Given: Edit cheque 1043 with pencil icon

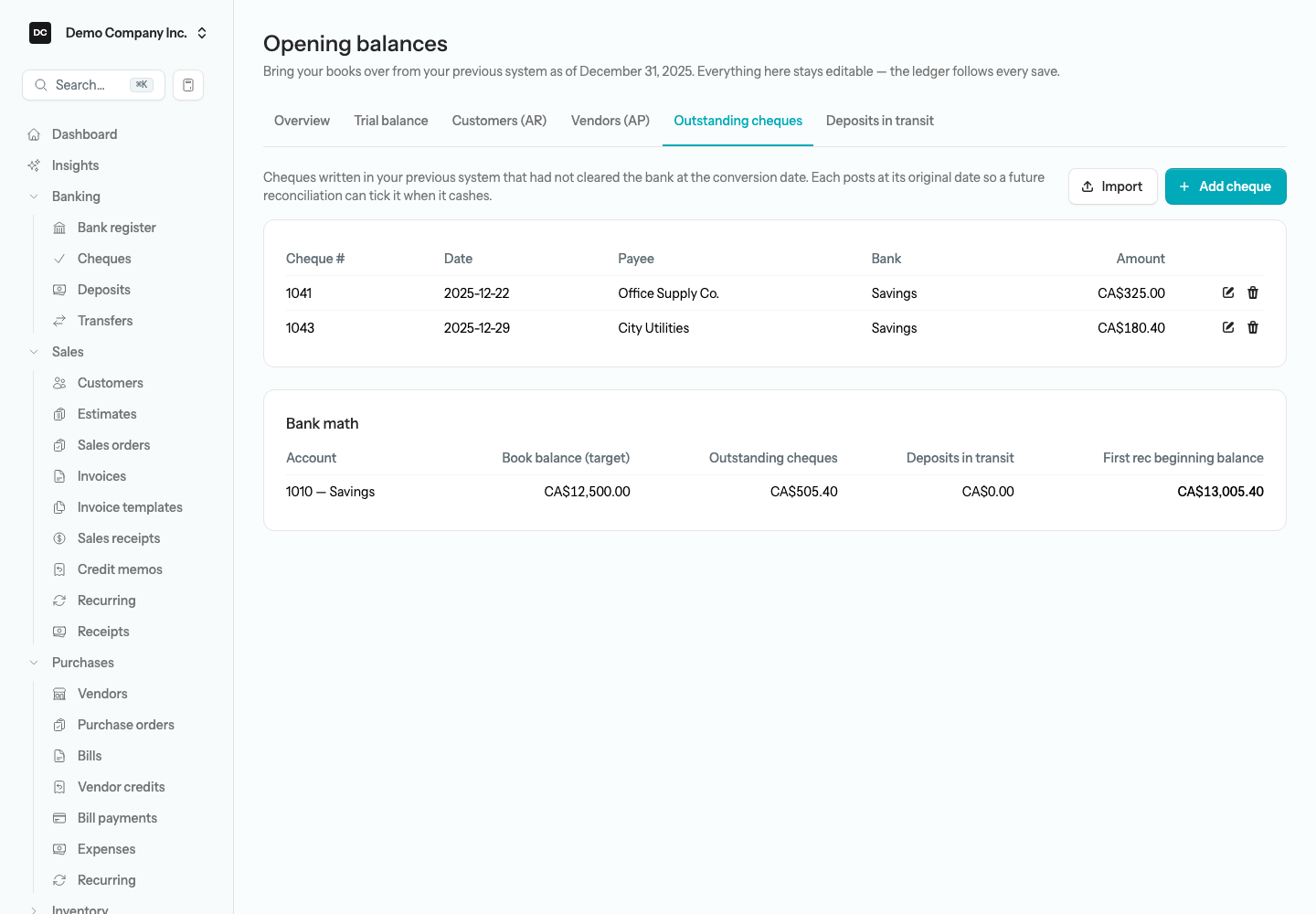Looking at the screenshot, I should pyautogui.click(x=1228, y=327).
